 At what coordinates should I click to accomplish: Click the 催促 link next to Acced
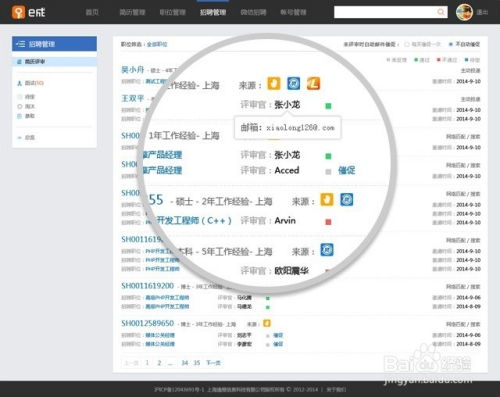coord(347,170)
